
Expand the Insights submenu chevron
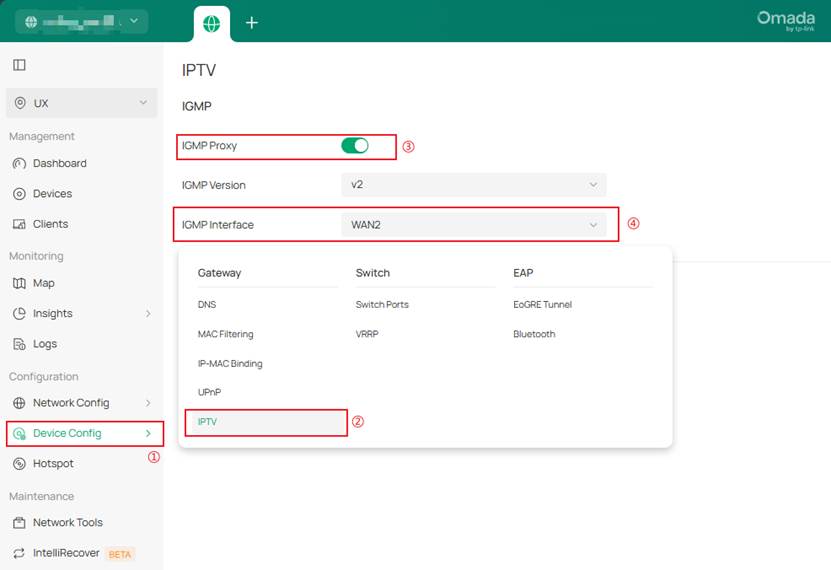[148, 314]
